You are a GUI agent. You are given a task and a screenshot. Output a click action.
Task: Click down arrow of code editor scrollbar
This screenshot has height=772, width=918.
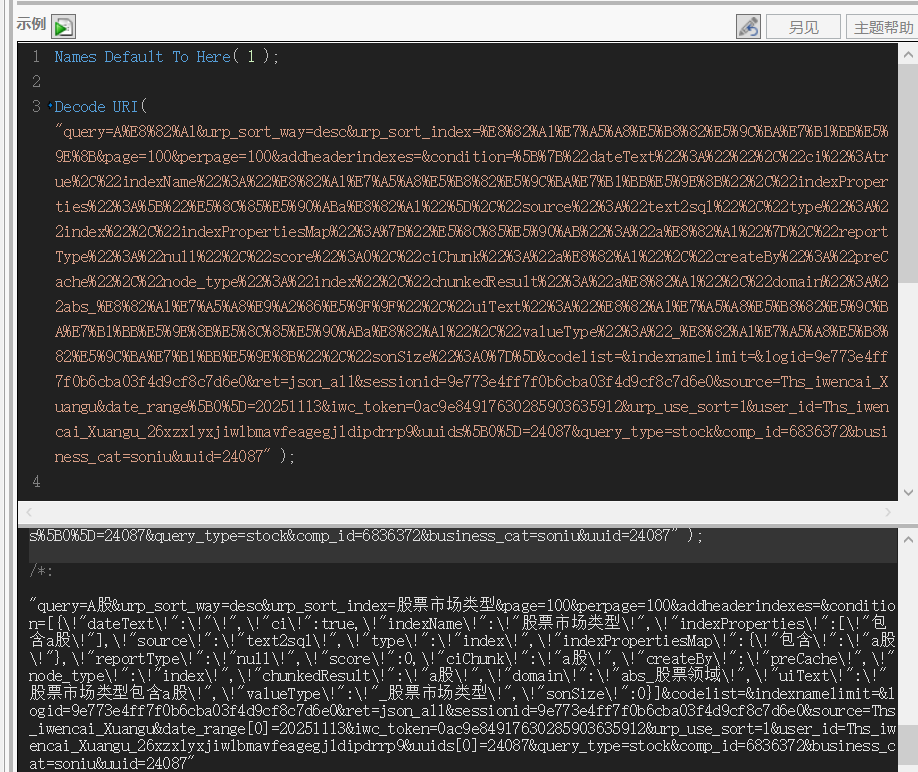click(908, 492)
